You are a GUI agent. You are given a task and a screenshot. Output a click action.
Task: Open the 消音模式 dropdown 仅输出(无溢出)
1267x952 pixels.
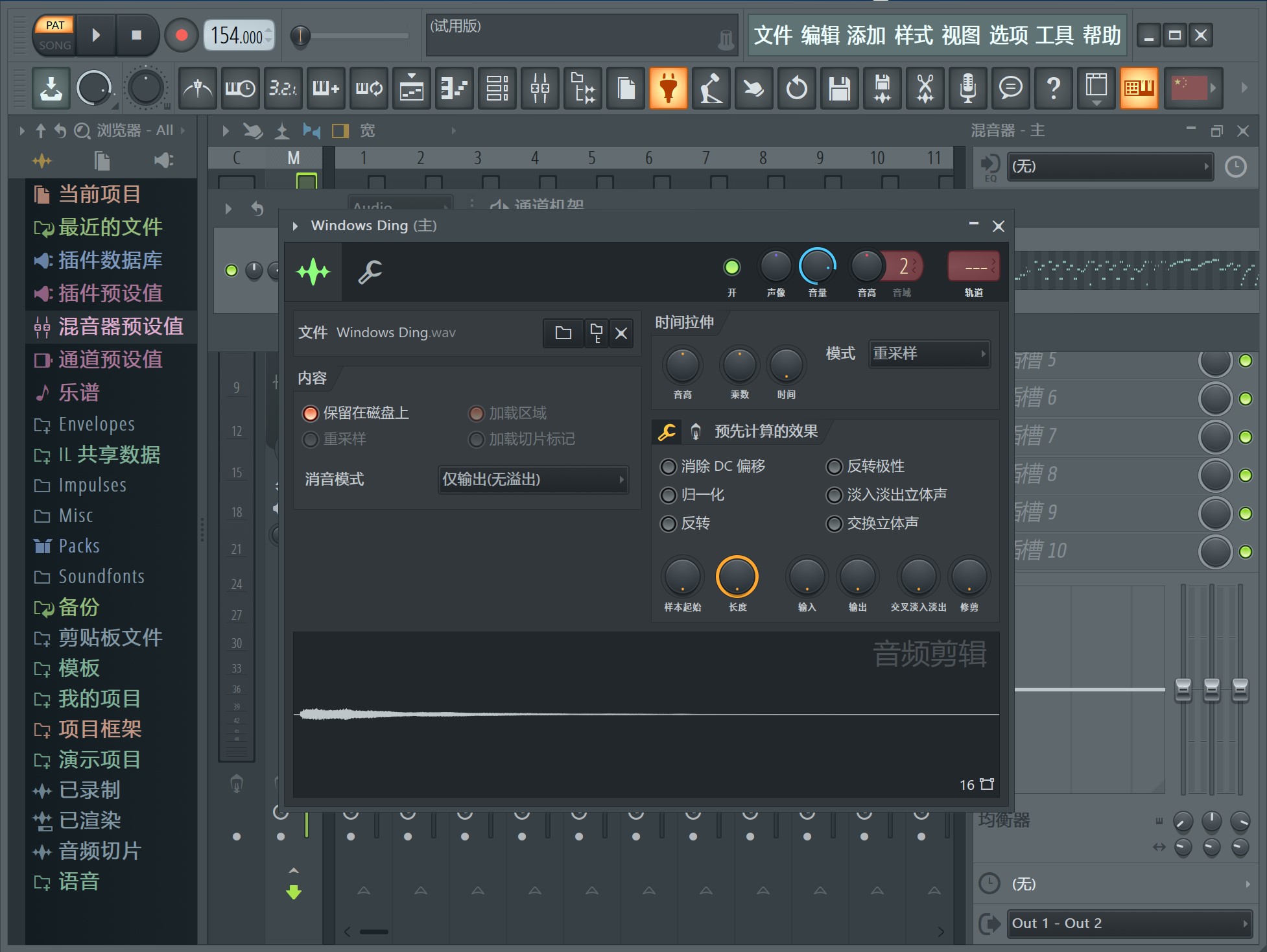click(533, 480)
